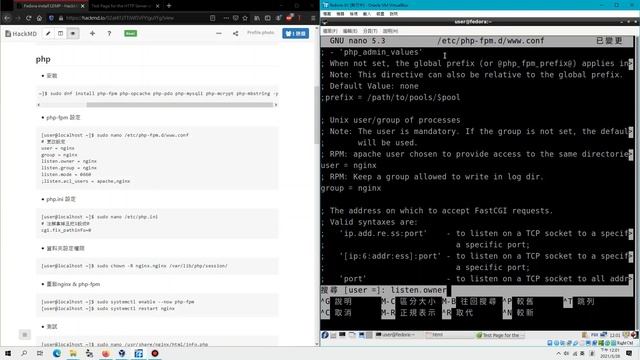Open Windows Start menu

point(7,353)
